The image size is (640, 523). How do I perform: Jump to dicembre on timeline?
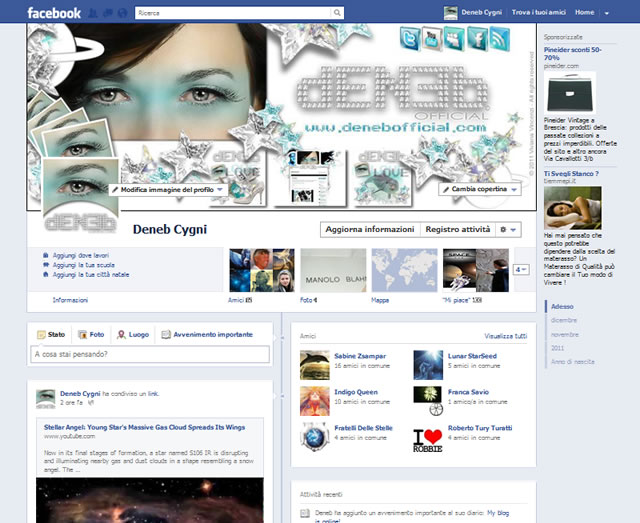click(x=564, y=320)
